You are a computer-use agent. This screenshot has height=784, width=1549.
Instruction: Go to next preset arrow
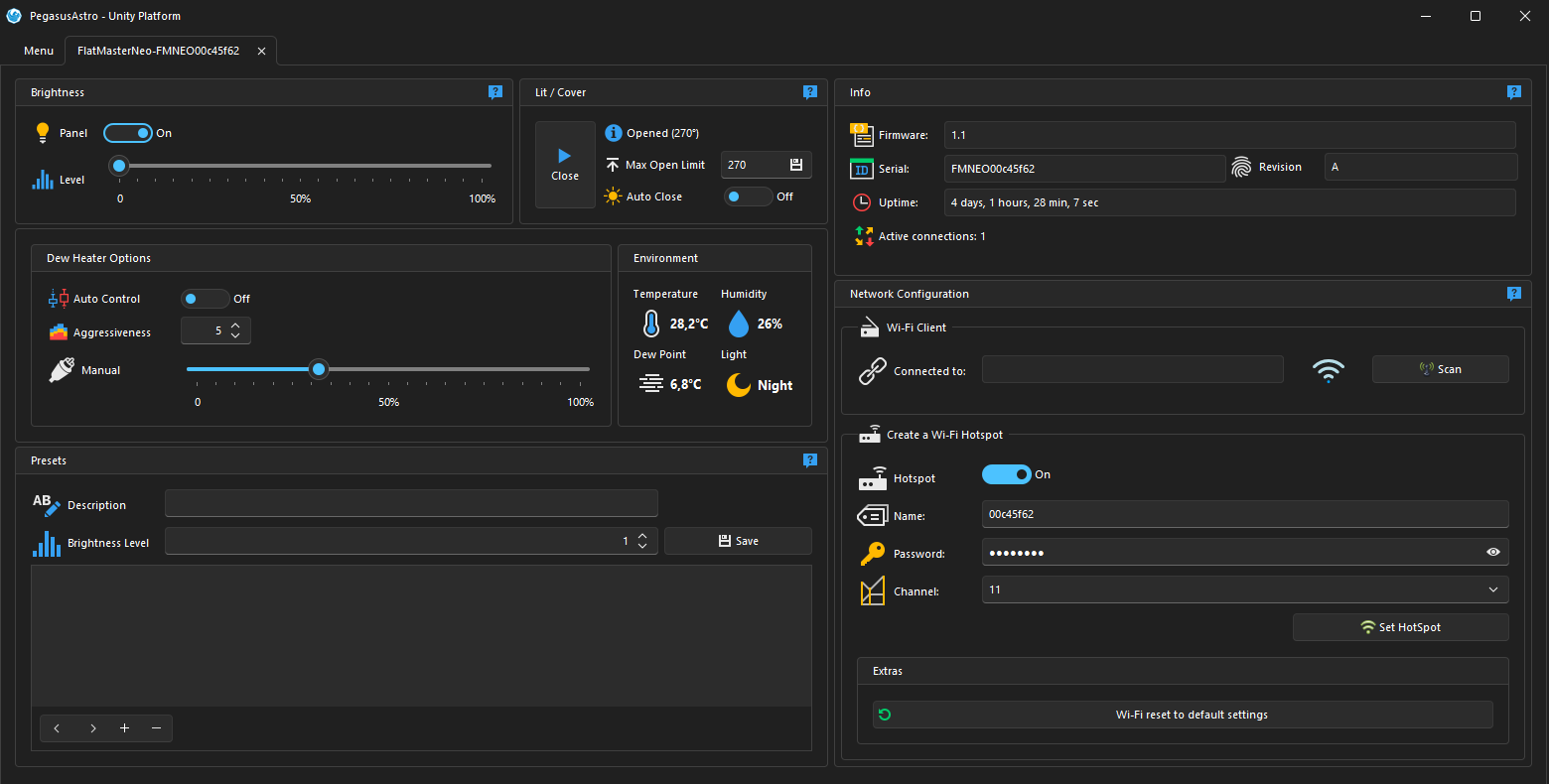(x=93, y=728)
